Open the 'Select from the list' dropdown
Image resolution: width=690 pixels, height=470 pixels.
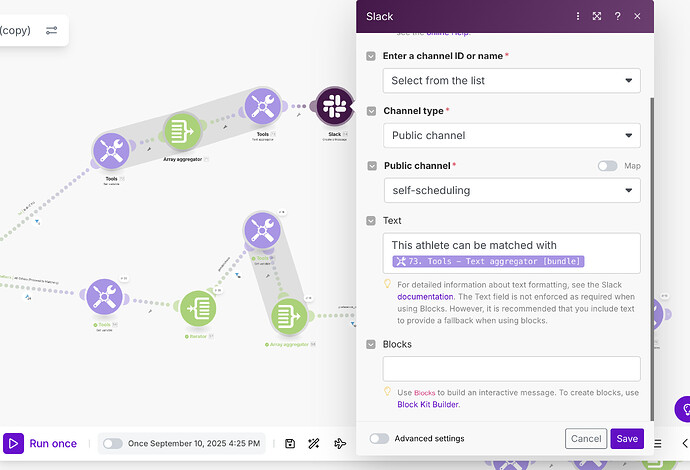coord(511,81)
